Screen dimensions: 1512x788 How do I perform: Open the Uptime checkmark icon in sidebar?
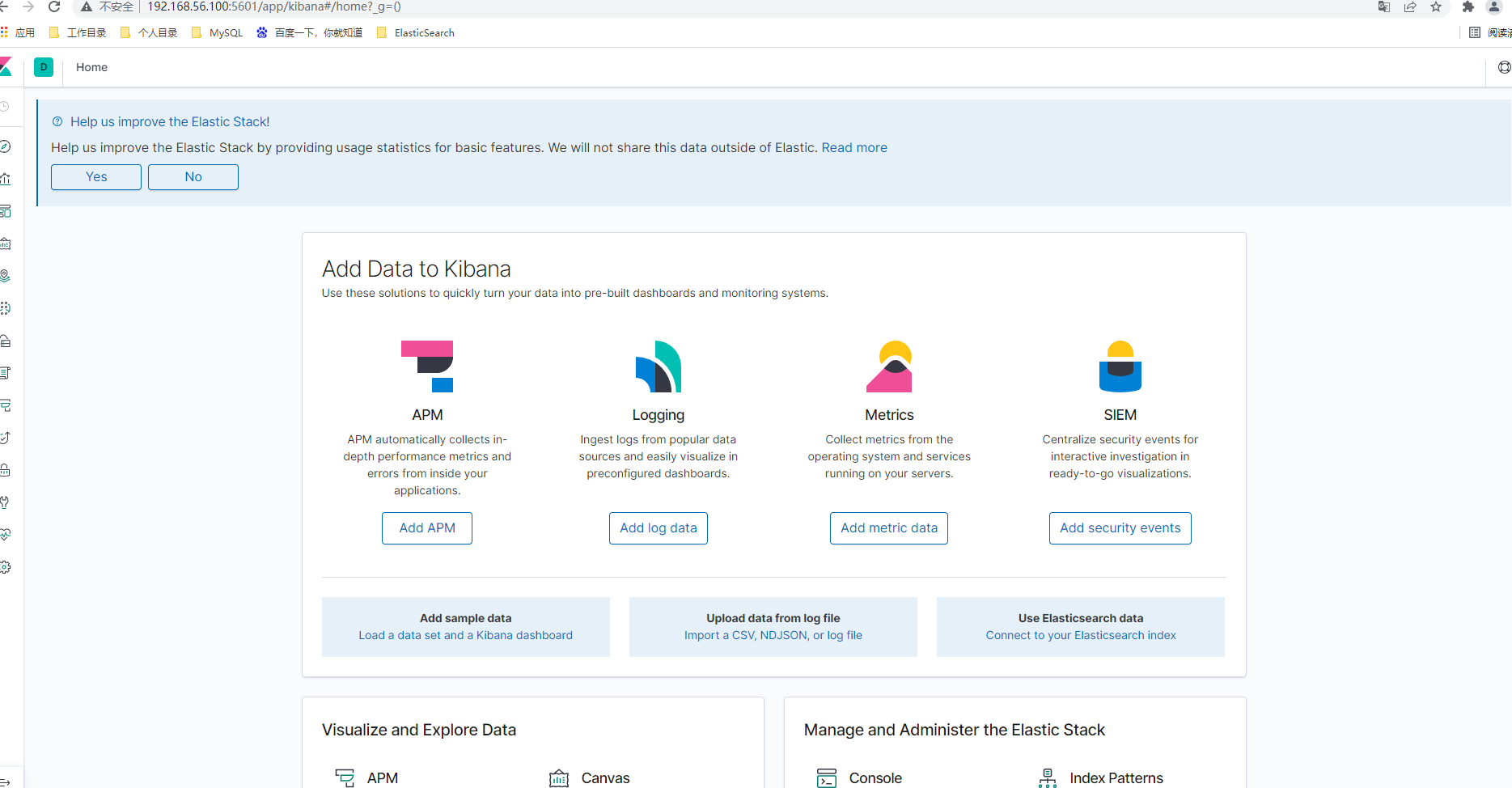click(6, 437)
